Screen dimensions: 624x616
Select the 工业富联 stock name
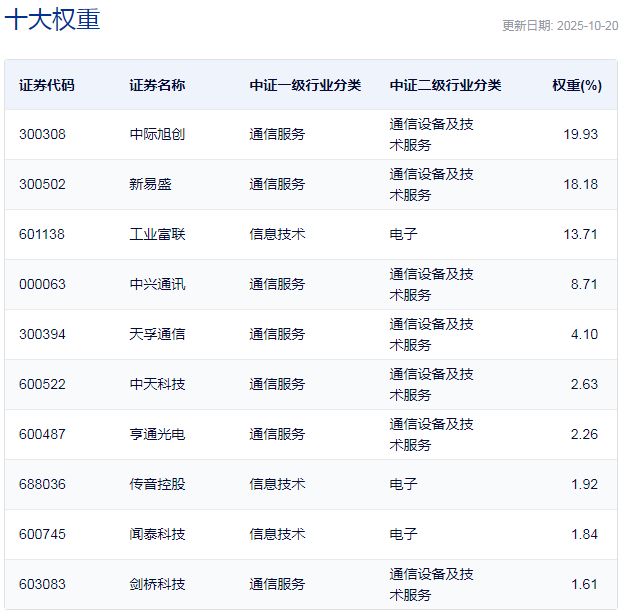157,234
